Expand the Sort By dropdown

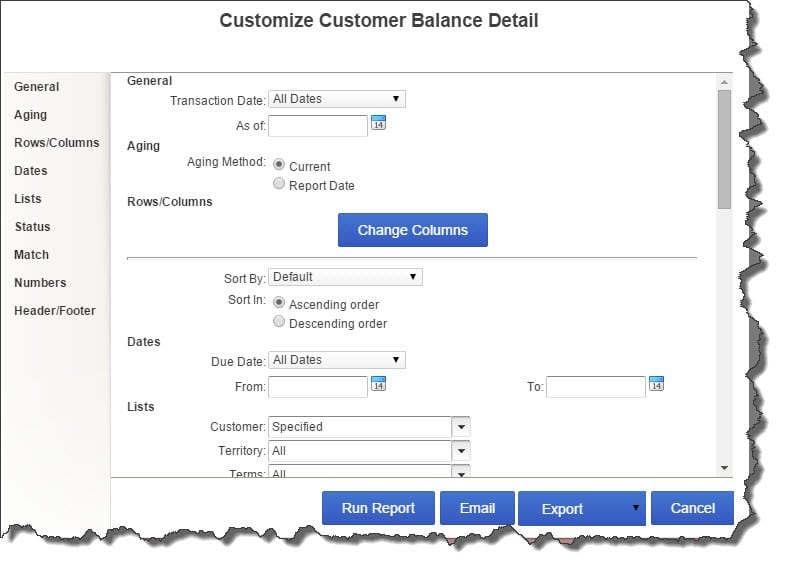[345, 277]
